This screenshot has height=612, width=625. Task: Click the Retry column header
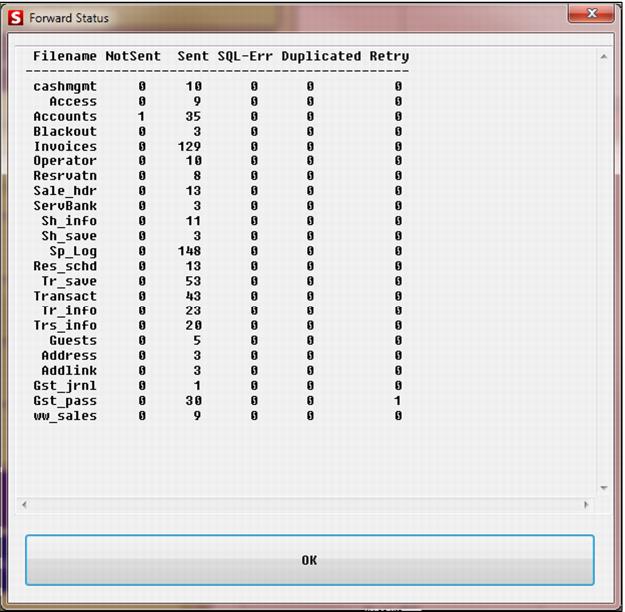(x=389, y=56)
